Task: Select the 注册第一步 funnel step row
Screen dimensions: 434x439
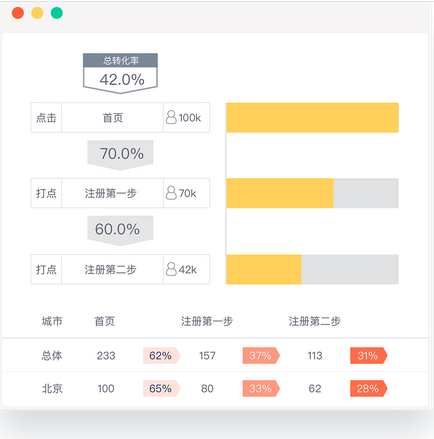Action: pos(120,193)
